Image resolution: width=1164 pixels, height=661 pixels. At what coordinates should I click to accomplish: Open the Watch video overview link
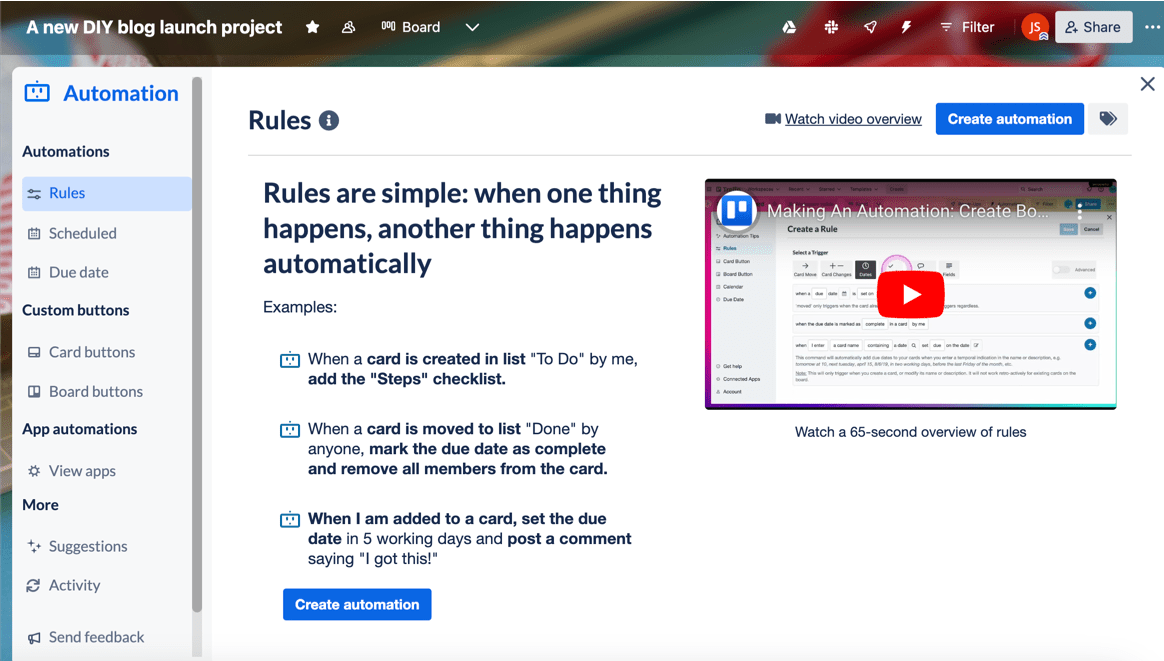(852, 119)
